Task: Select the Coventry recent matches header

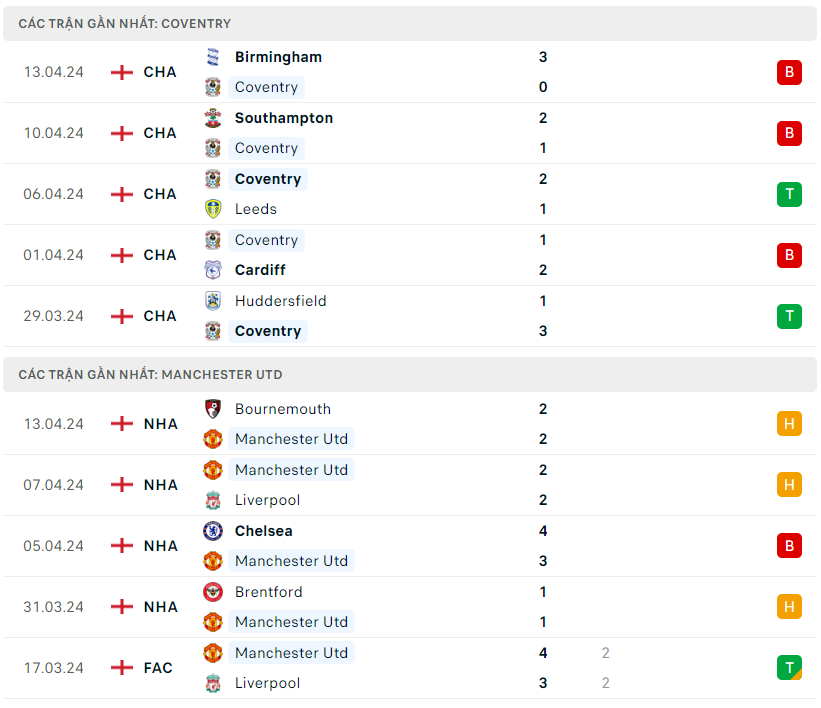Action: point(125,23)
